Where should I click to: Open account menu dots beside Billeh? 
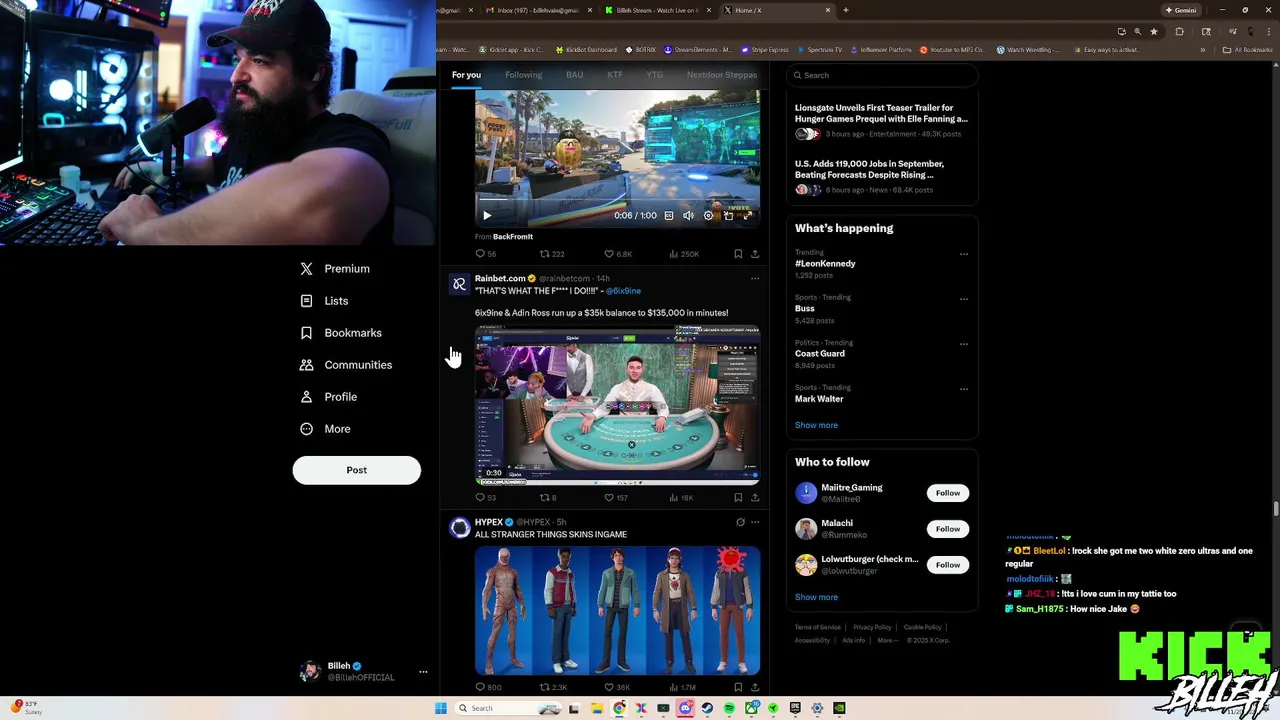tap(423, 672)
